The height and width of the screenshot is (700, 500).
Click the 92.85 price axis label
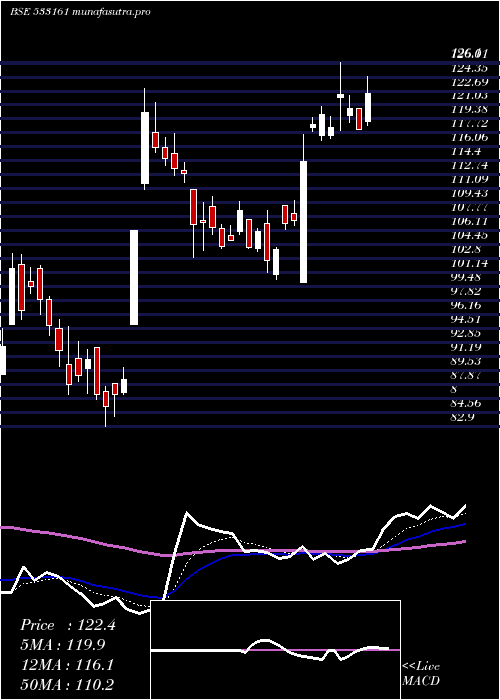coord(466,333)
